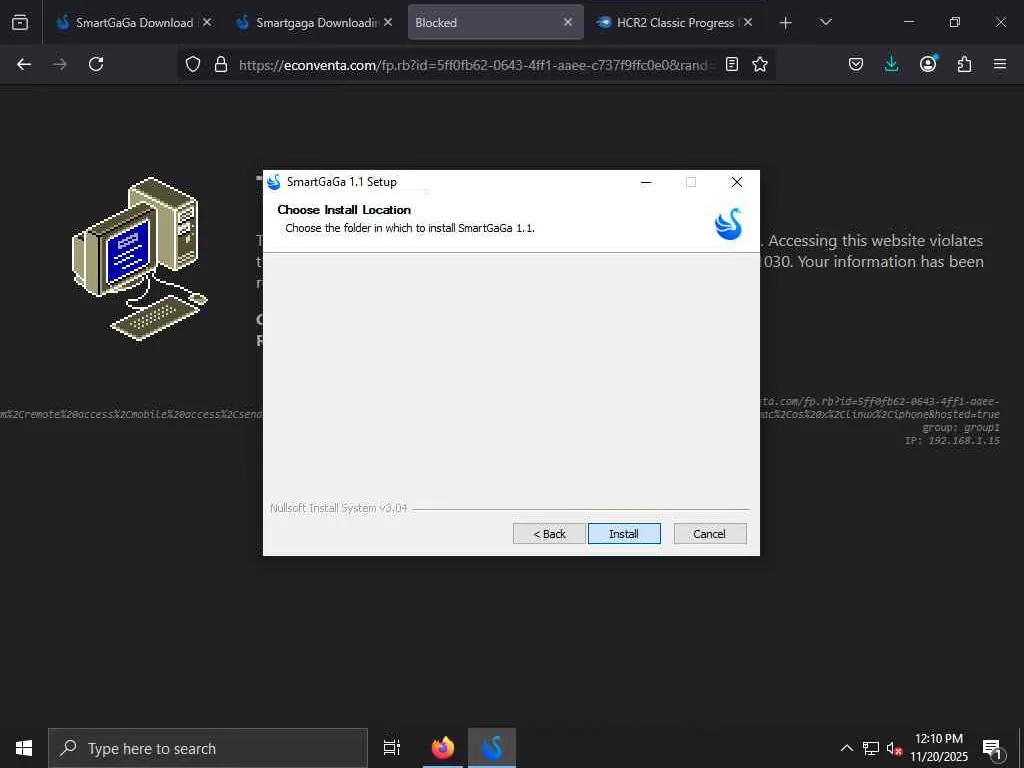
Task: Open the clock and date flyout
Action: coord(939,748)
